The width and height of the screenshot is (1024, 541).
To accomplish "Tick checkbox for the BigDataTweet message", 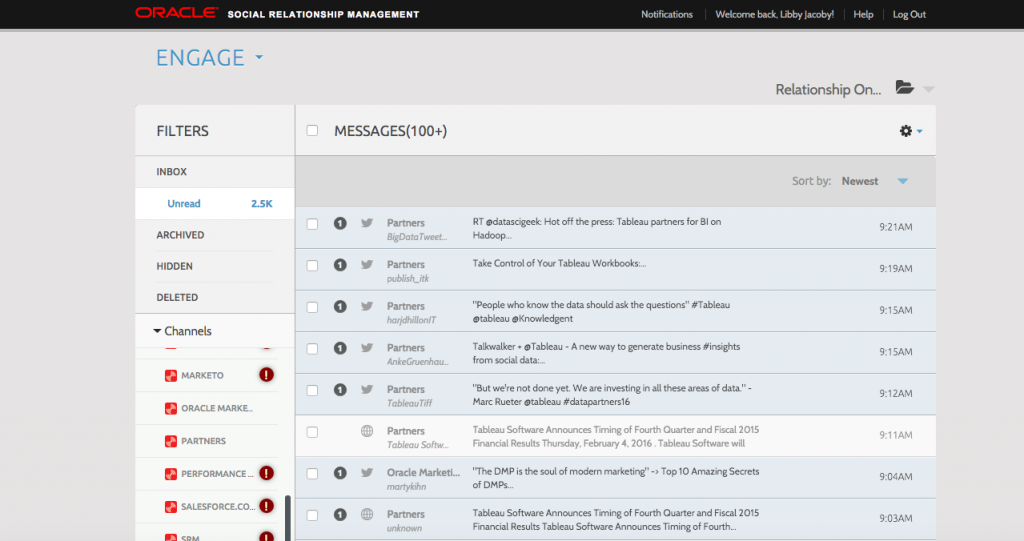I will pyautogui.click(x=313, y=224).
